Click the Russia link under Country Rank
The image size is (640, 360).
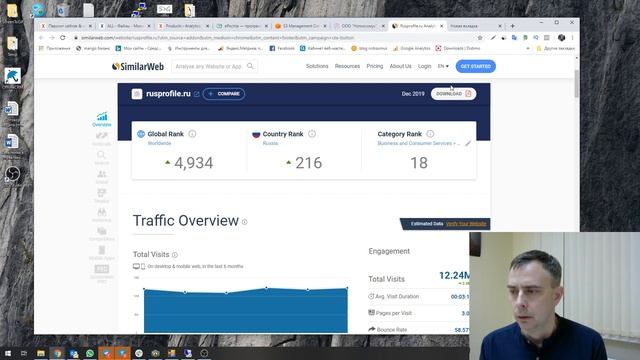270,143
